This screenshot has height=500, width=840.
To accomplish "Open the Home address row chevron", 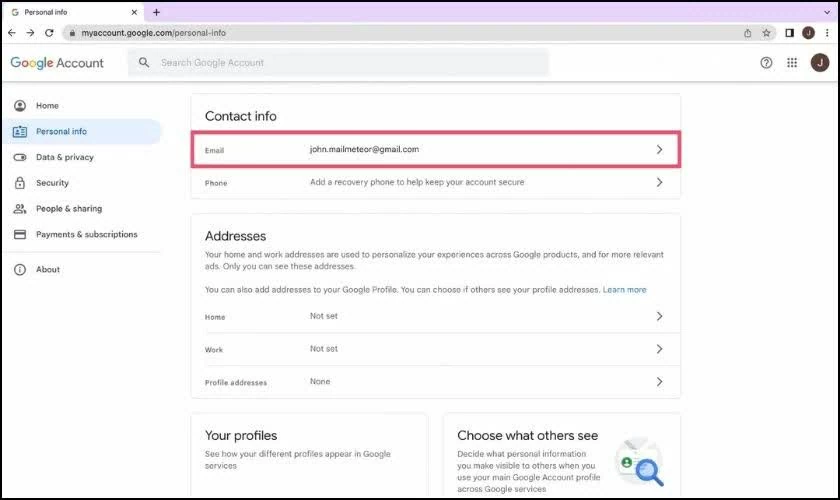I will click(659, 316).
